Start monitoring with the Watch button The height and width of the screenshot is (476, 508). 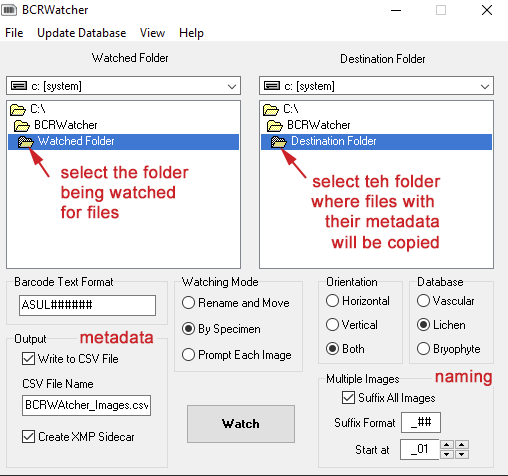241,424
